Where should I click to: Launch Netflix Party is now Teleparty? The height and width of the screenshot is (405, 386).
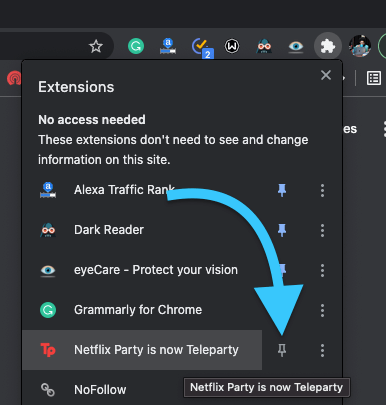tap(142, 350)
